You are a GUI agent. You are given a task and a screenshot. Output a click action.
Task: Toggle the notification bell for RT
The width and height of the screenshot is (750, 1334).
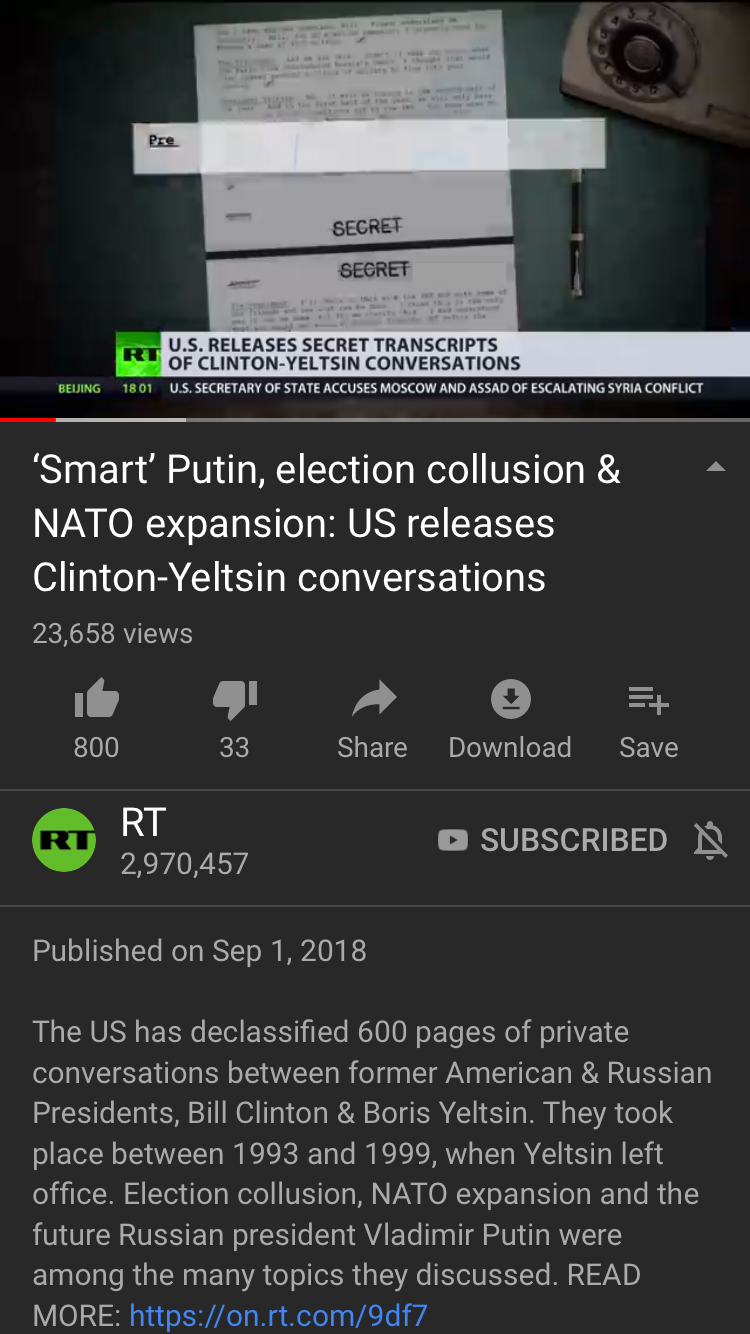pos(710,841)
